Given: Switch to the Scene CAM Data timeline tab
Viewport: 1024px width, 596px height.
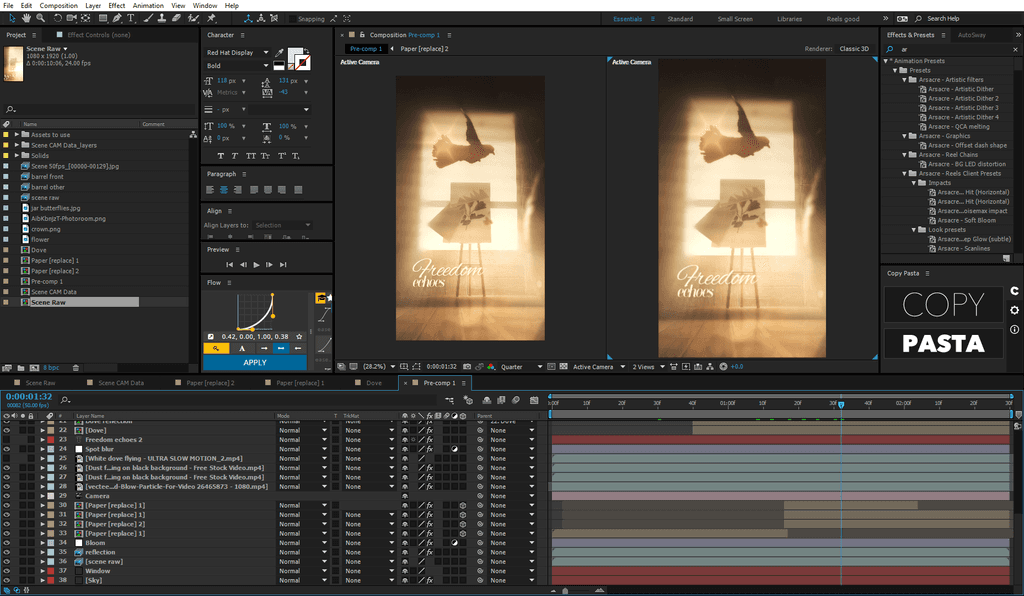Looking at the screenshot, I should coord(121,383).
